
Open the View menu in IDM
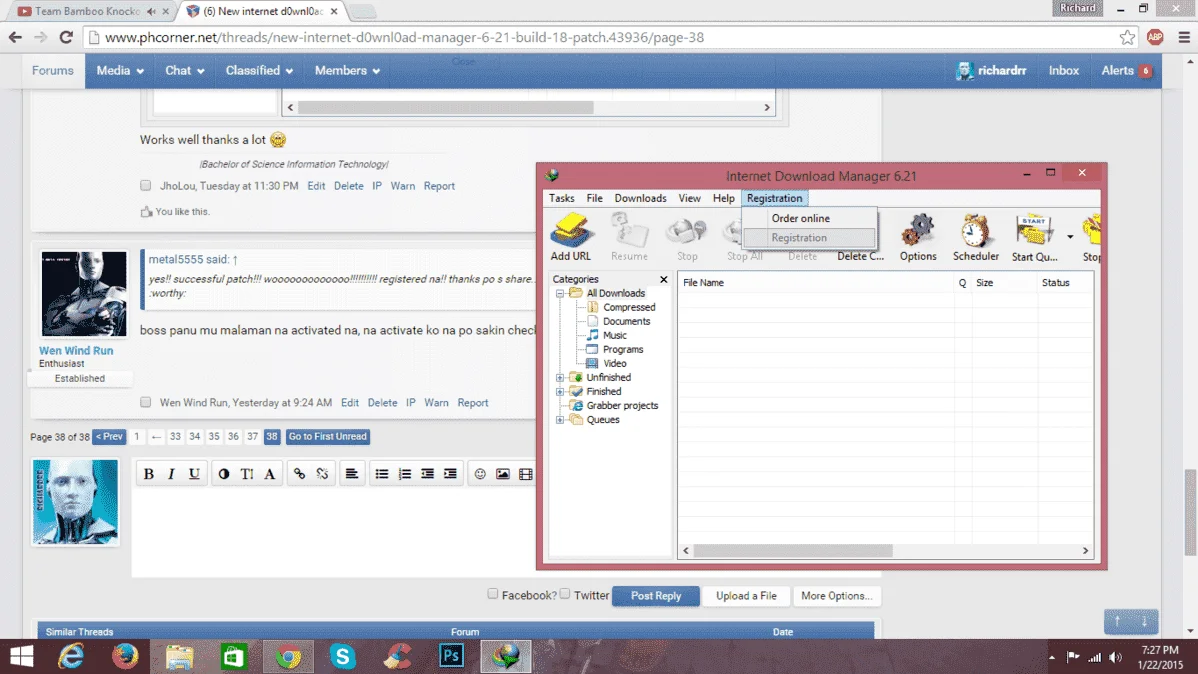click(x=689, y=198)
